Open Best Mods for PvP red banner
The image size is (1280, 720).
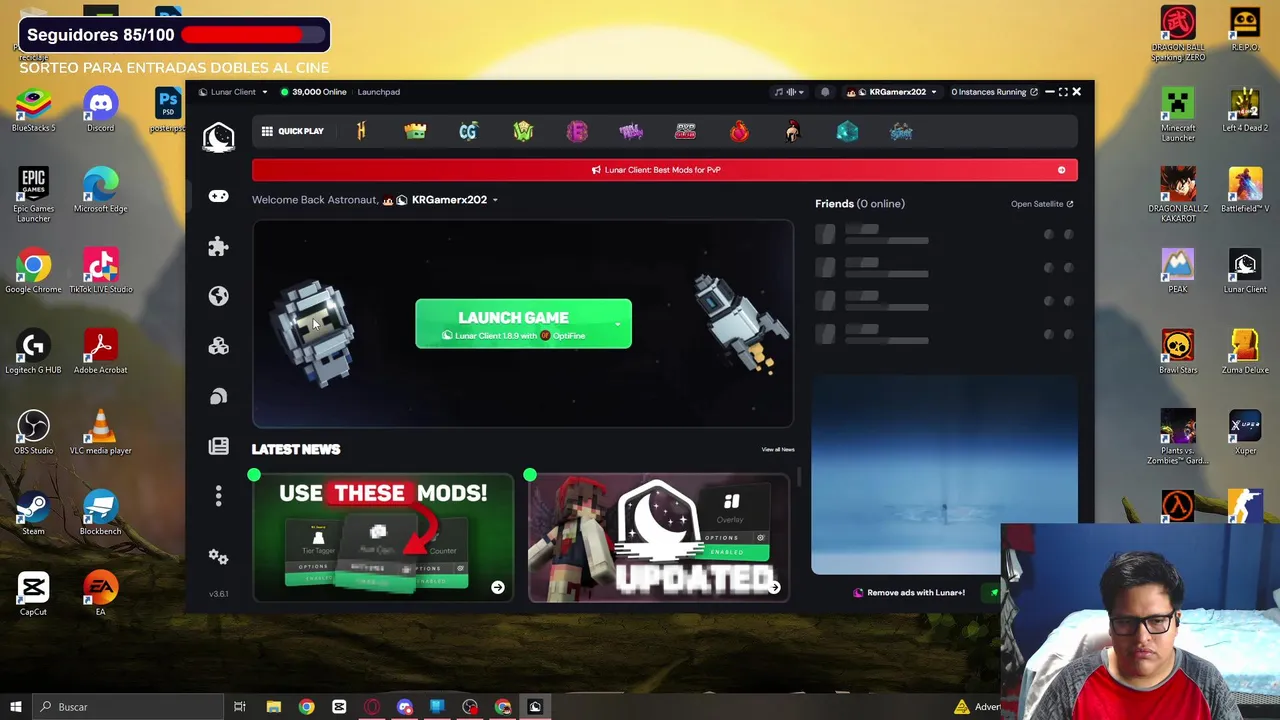665,170
